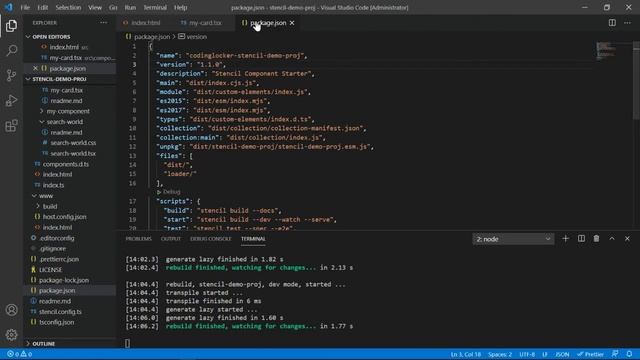Select the Terminal panel tab
This screenshot has width=640, height=360.
[253, 239]
